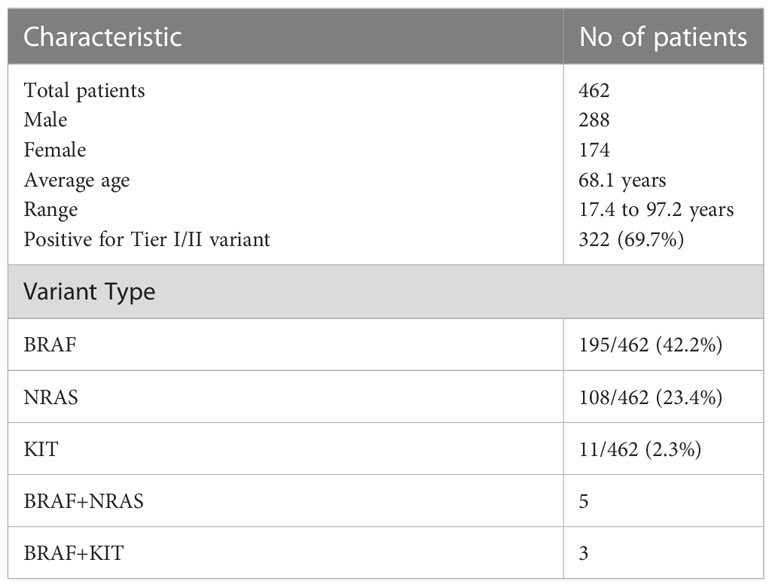This screenshot has width=772, height=587.
Task: Click the BRAF+NRAS row label
Action: coord(84,501)
